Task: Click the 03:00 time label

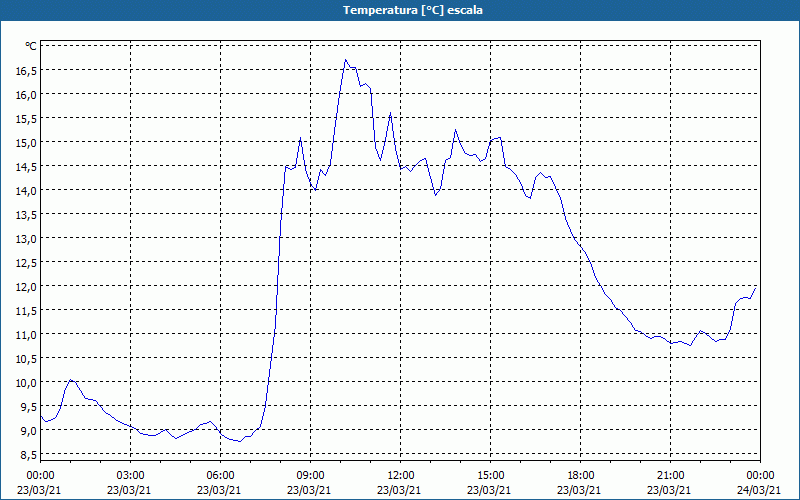Action: [x=130, y=475]
